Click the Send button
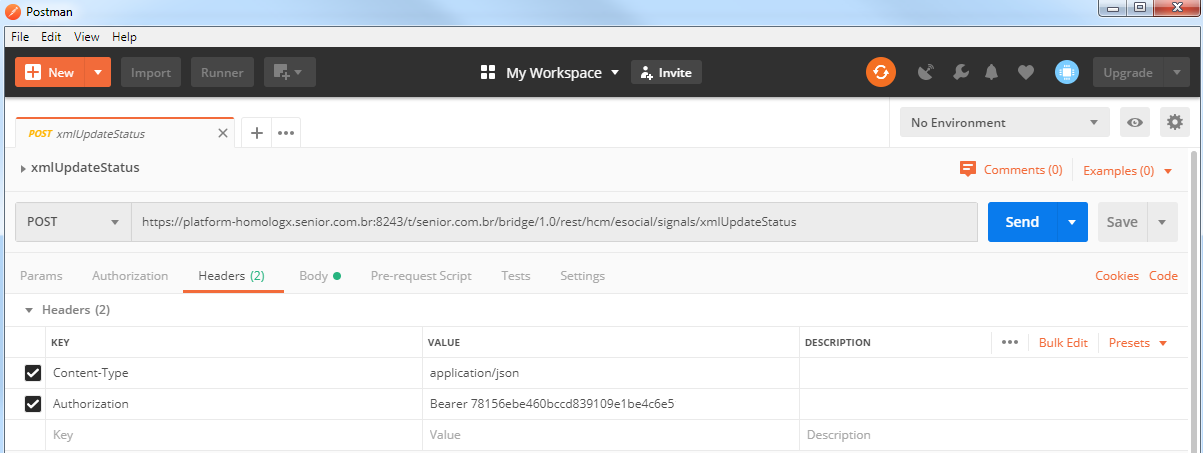 pos(1022,222)
